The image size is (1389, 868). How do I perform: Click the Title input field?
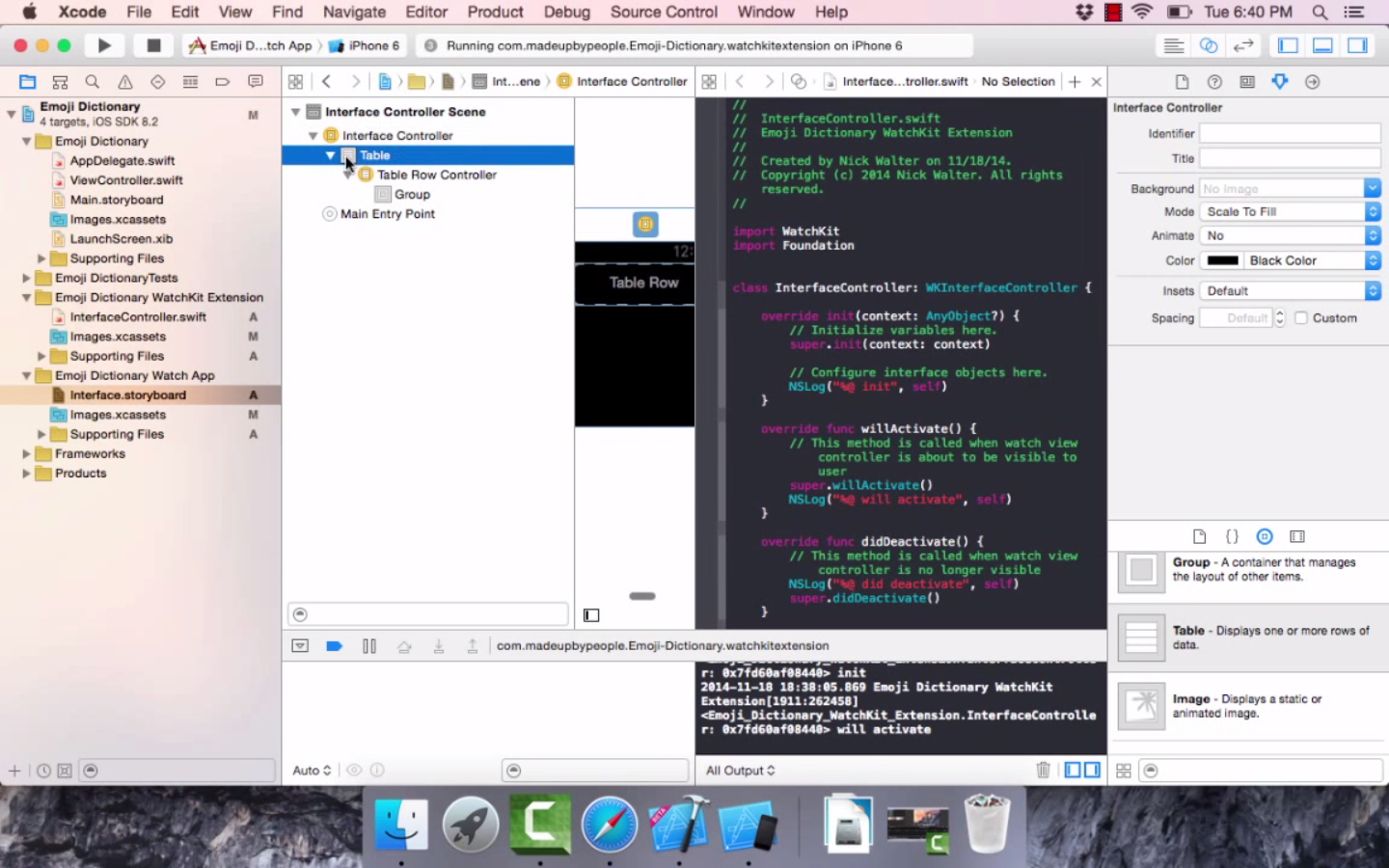coord(1290,158)
